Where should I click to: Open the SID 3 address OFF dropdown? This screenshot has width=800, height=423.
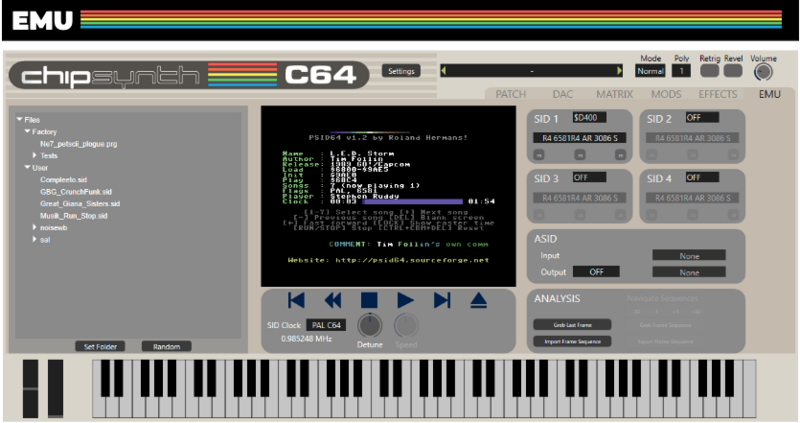[589, 177]
